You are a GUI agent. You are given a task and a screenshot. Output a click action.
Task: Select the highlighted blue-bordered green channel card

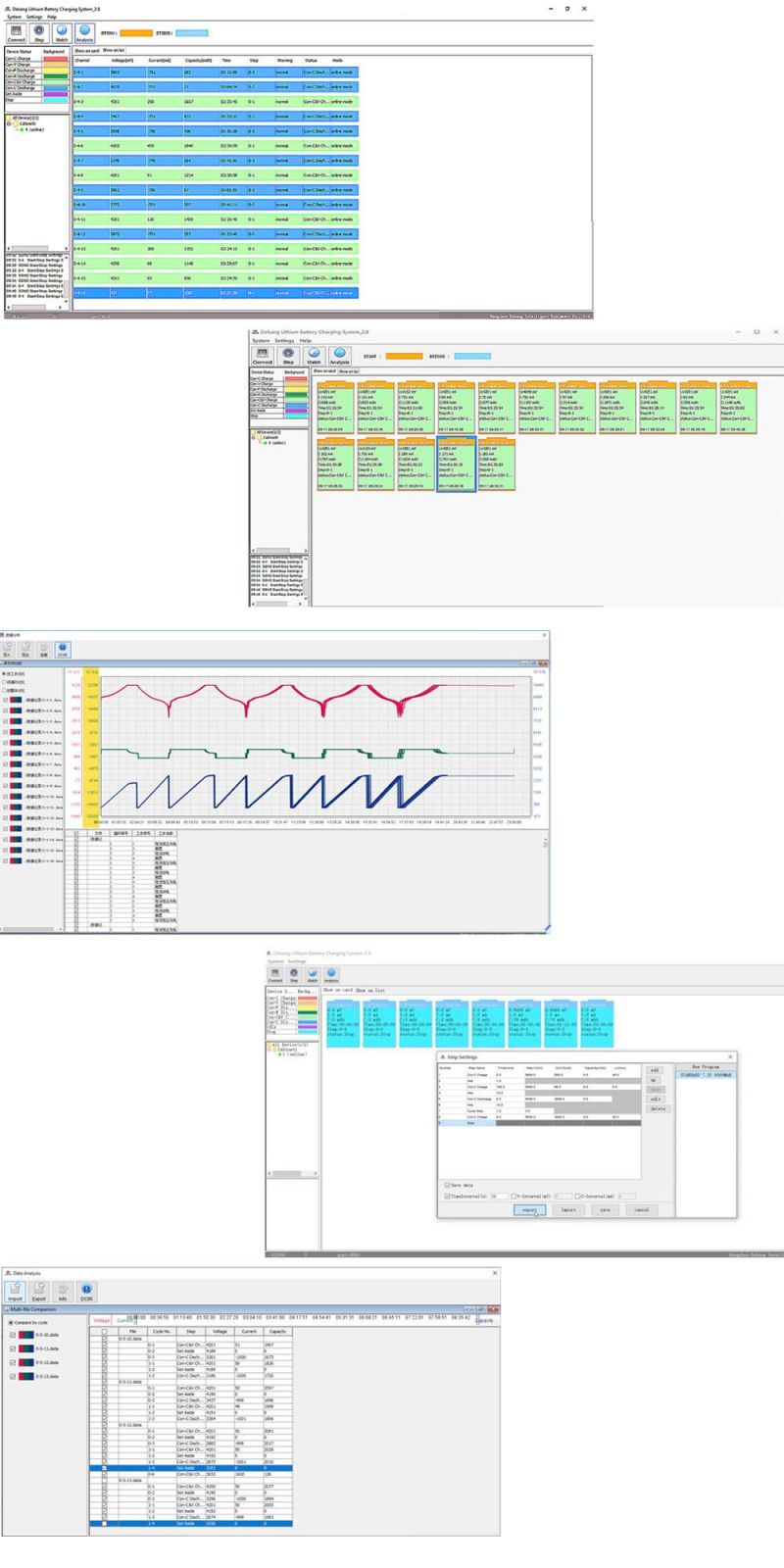tap(456, 465)
